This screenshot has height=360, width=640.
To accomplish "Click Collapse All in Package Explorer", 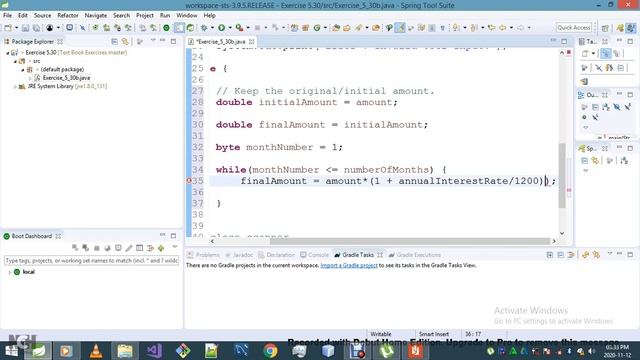I will click(x=115, y=42).
